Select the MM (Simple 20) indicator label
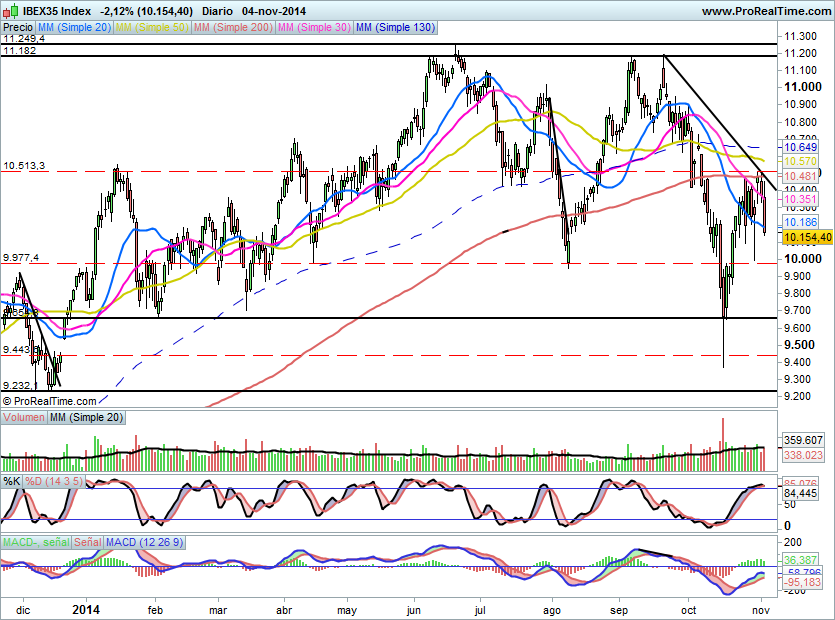This screenshot has width=835, height=620. tap(75, 28)
